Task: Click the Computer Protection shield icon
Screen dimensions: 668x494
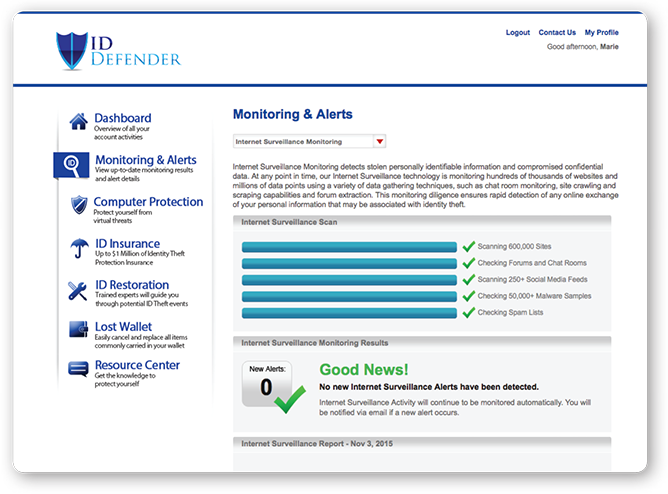Action: (x=78, y=206)
